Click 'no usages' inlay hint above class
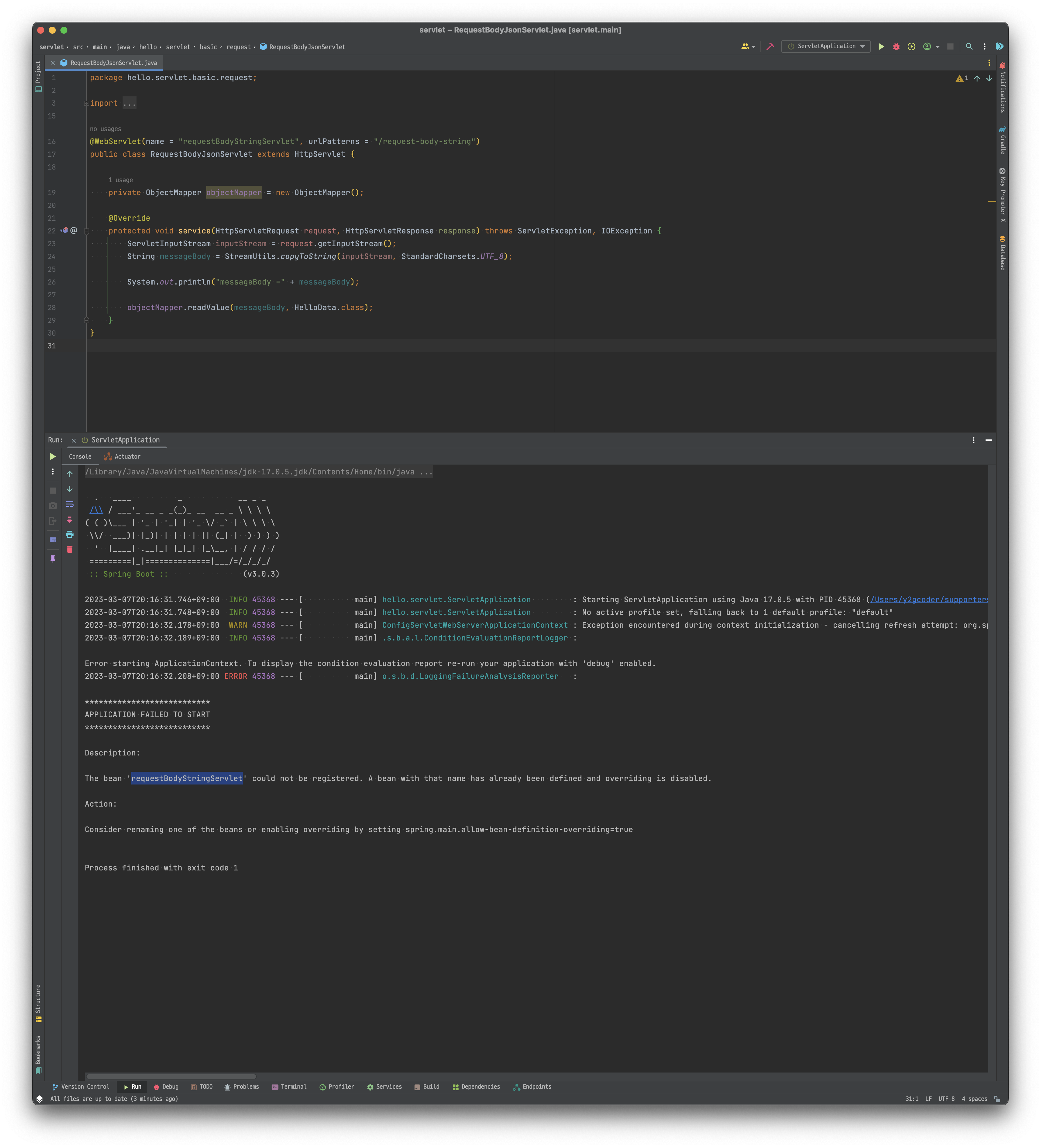The image size is (1041, 1148). pyautogui.click(x=105, y=129)
